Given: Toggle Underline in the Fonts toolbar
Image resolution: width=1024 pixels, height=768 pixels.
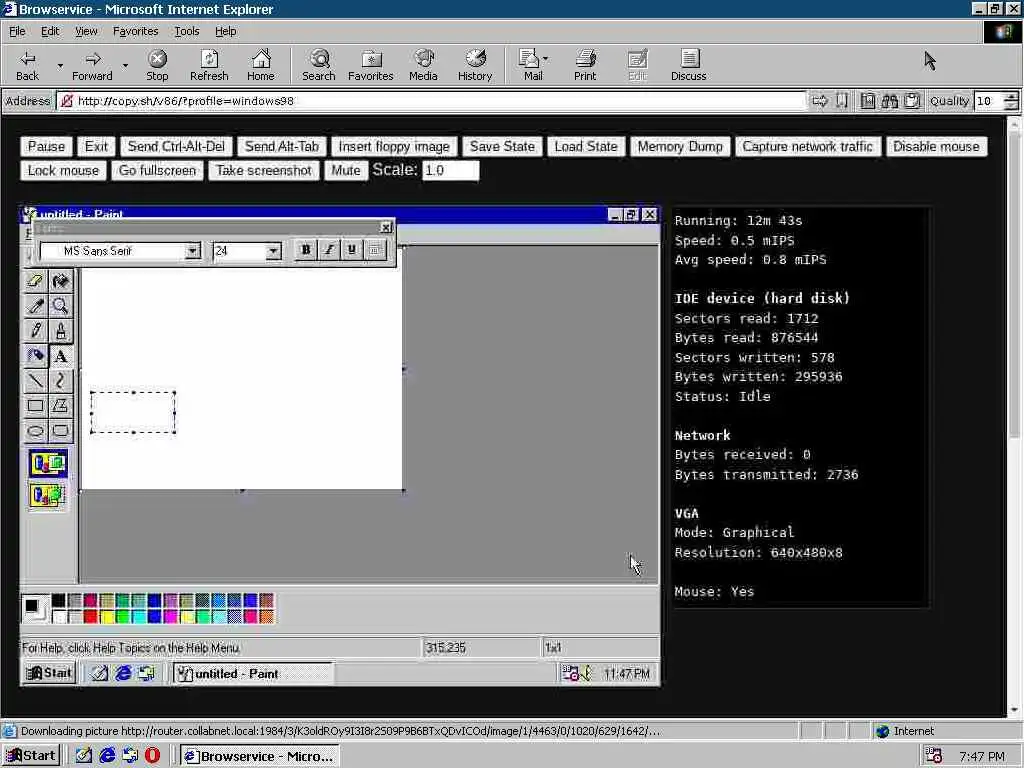Looking at the screenshot, I should [x=351, y=250].
